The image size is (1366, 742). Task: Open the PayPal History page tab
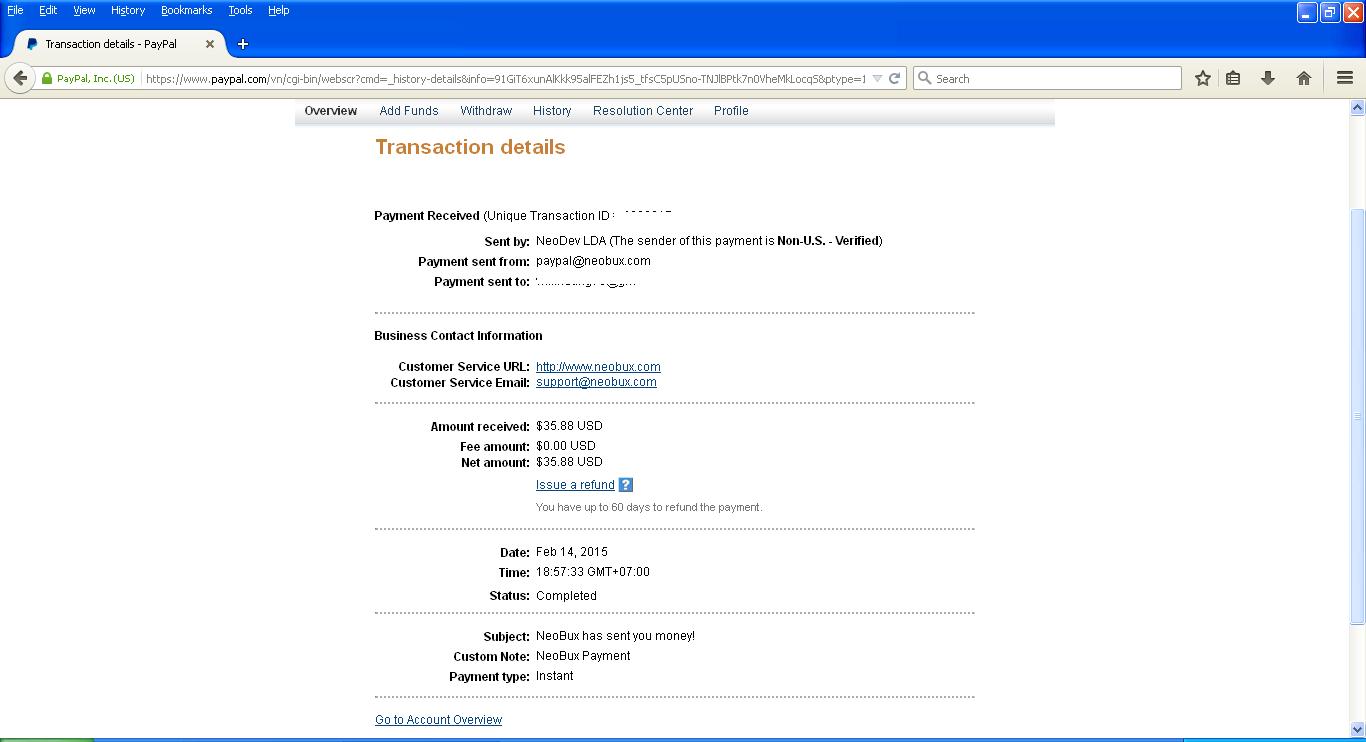coord(552,111)
